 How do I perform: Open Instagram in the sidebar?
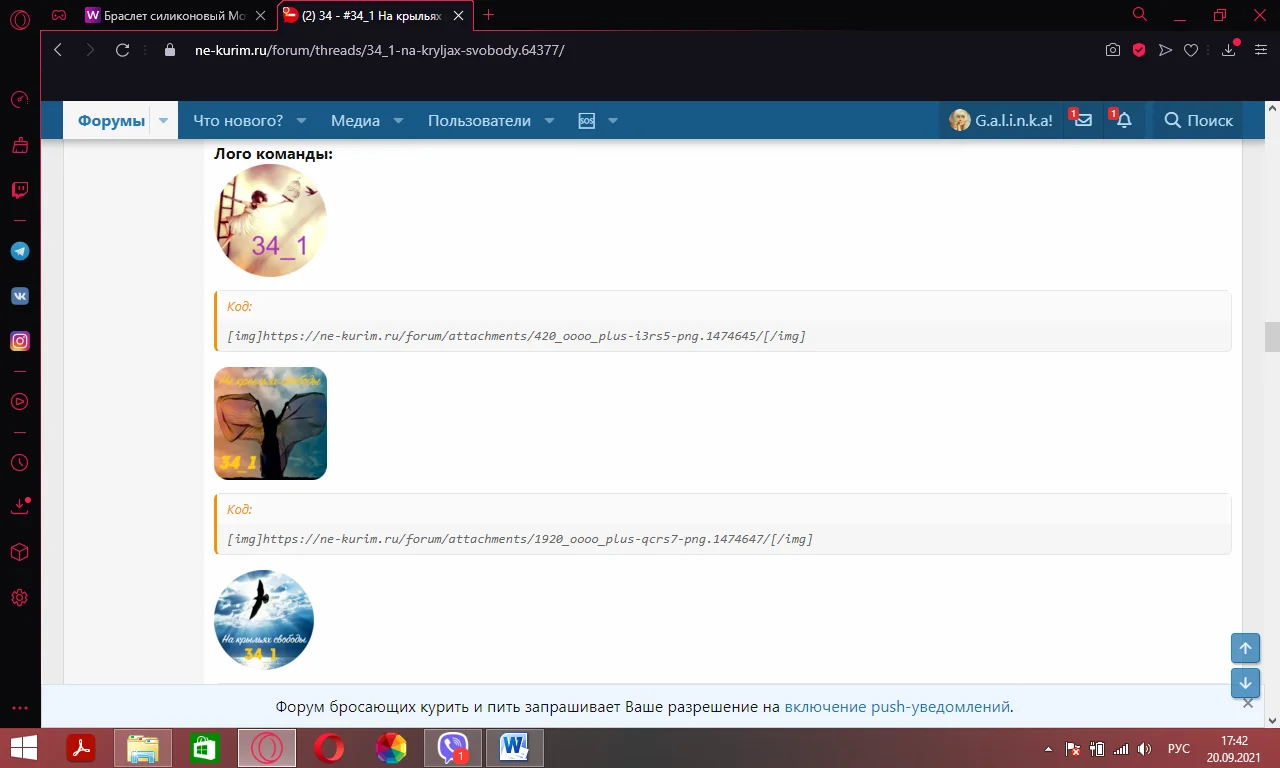pos(20,341)
